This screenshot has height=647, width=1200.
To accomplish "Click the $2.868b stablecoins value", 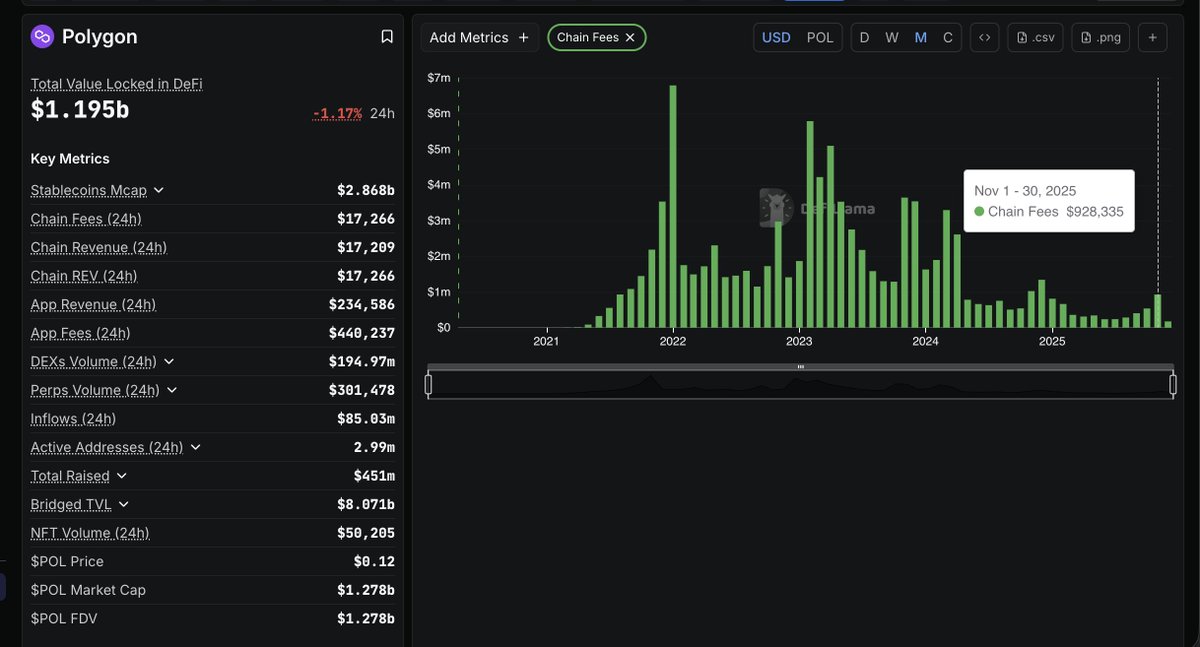I will [366, 190].
